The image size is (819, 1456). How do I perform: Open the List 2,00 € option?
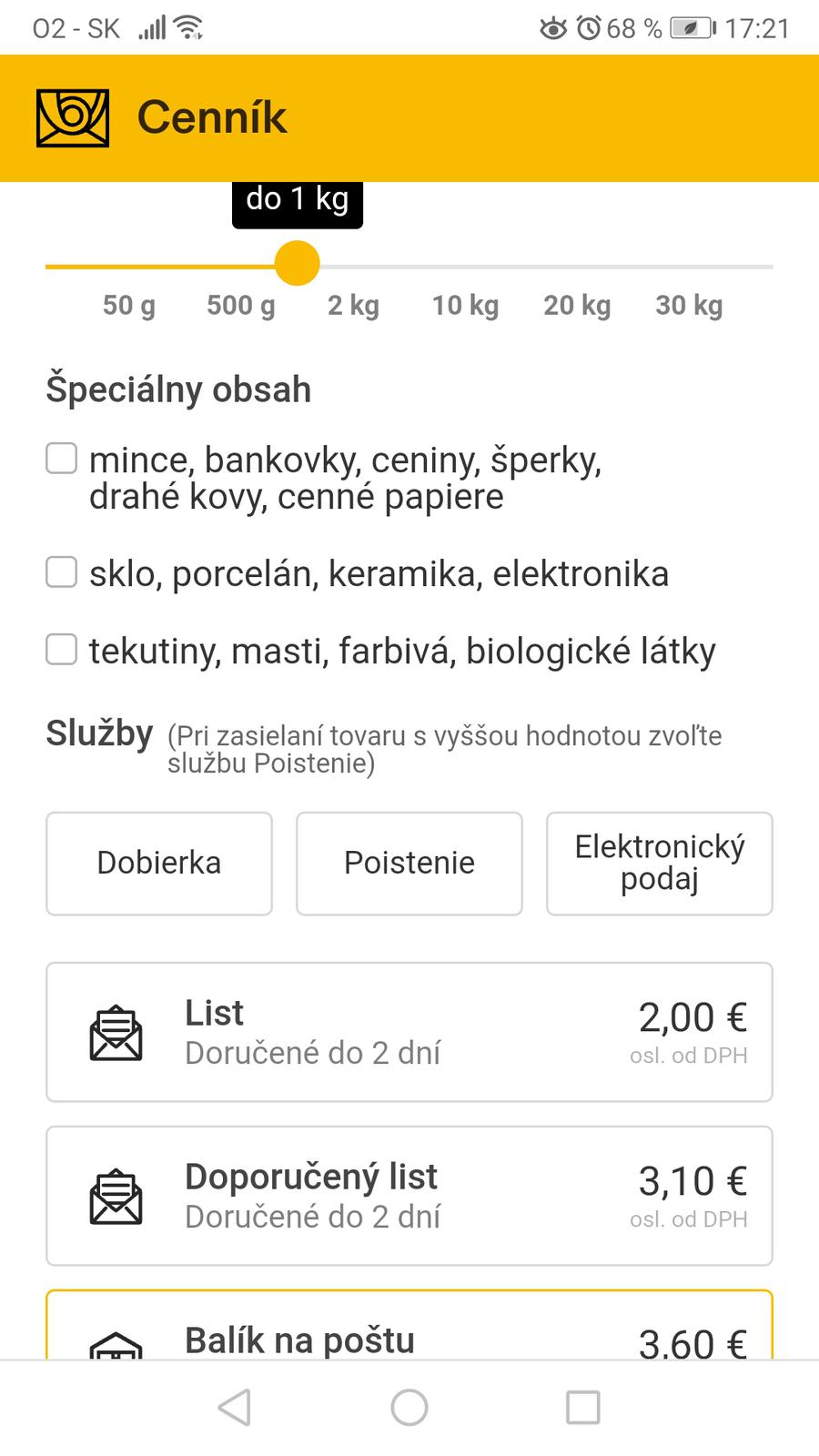409,1032
